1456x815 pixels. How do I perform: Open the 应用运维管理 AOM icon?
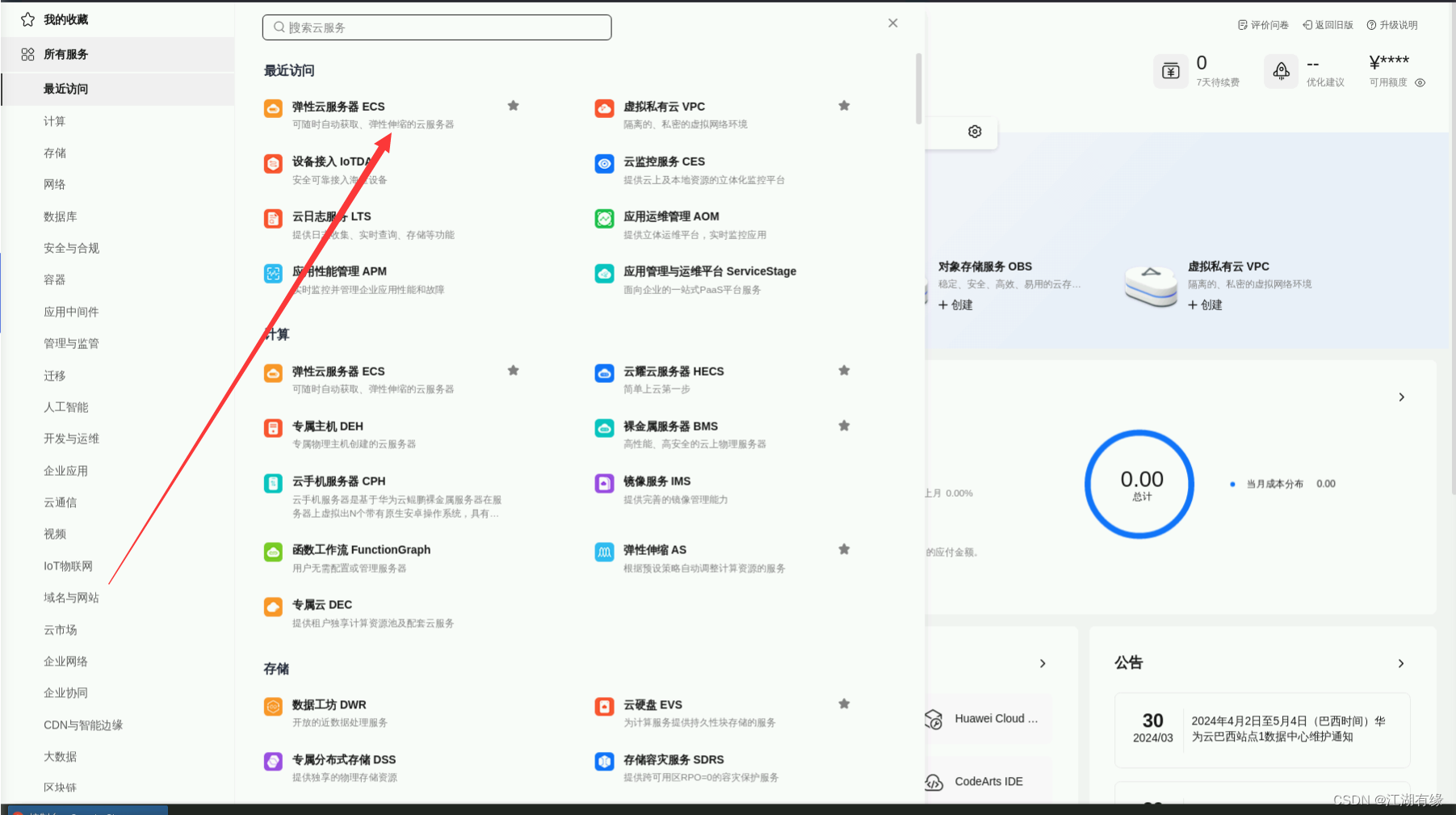tap(604, 218)
